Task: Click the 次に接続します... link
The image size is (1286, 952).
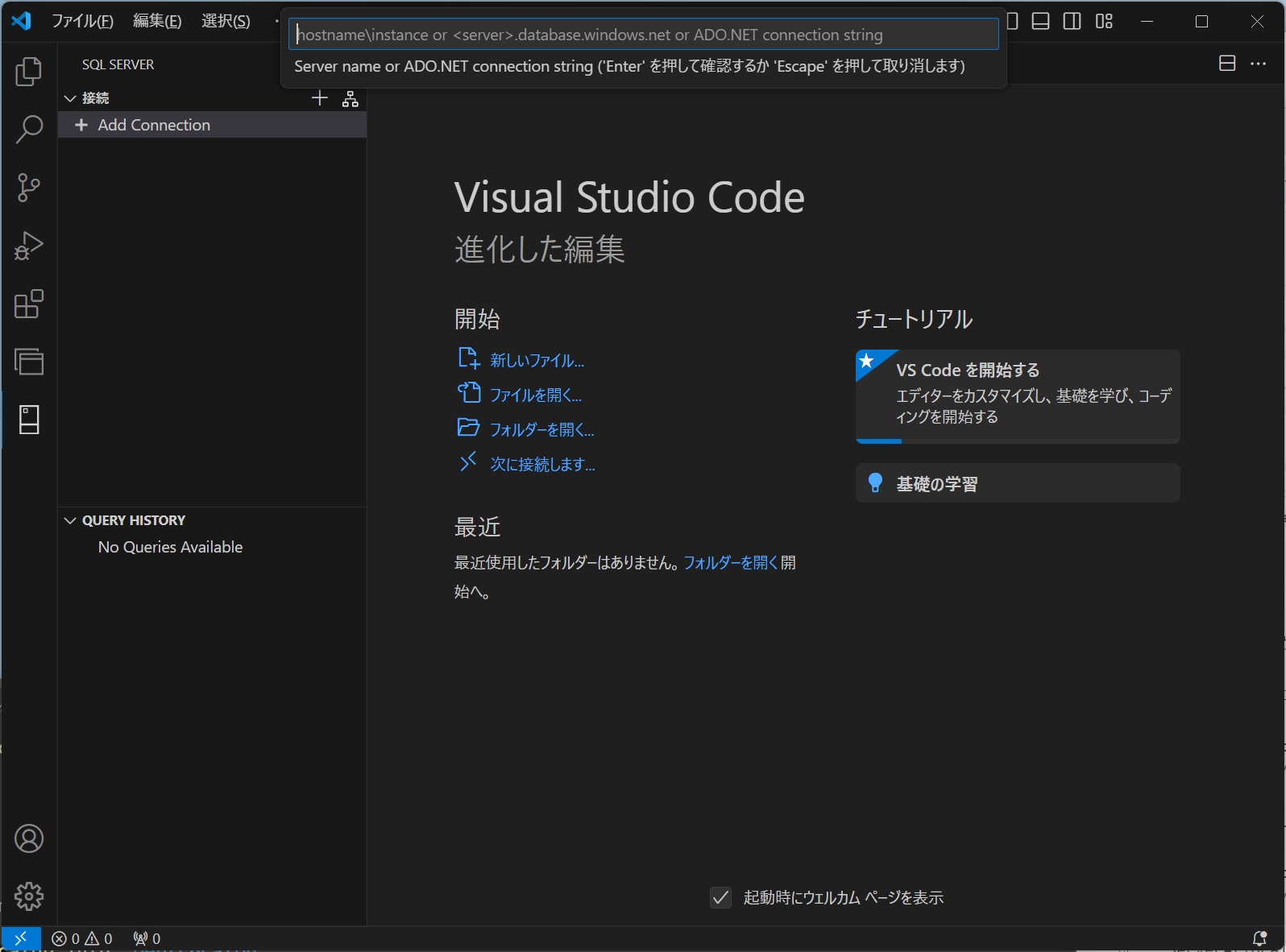Action: point(543,465)
